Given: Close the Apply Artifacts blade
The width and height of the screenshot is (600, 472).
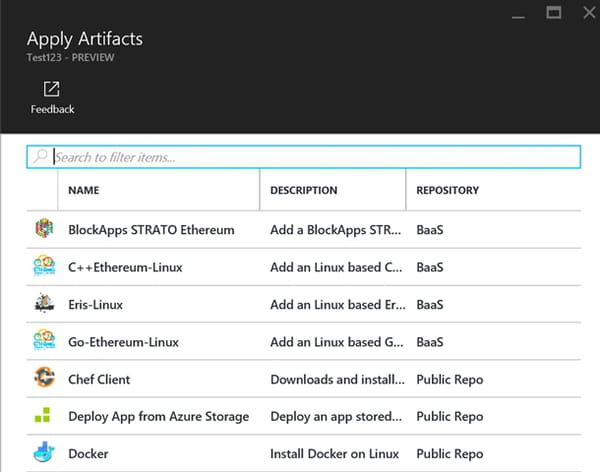Looking at the screenshot, I should (590, 12).
